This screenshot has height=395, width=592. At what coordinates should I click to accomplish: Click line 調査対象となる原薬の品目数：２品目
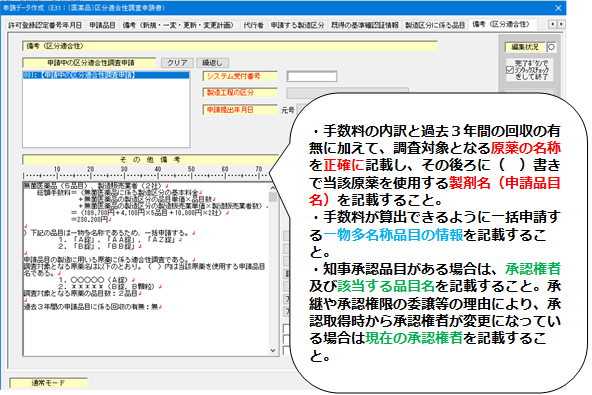[80, 293]
